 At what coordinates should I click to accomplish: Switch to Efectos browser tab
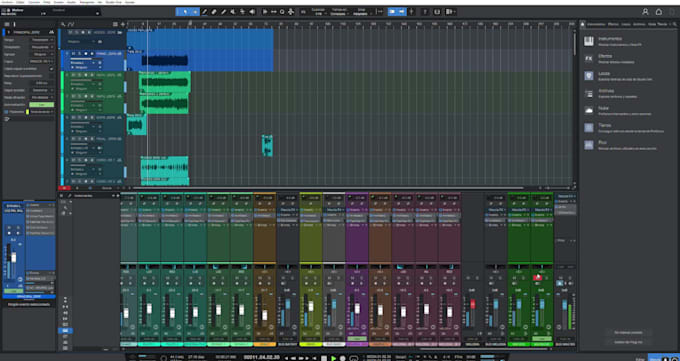[613, 24]
